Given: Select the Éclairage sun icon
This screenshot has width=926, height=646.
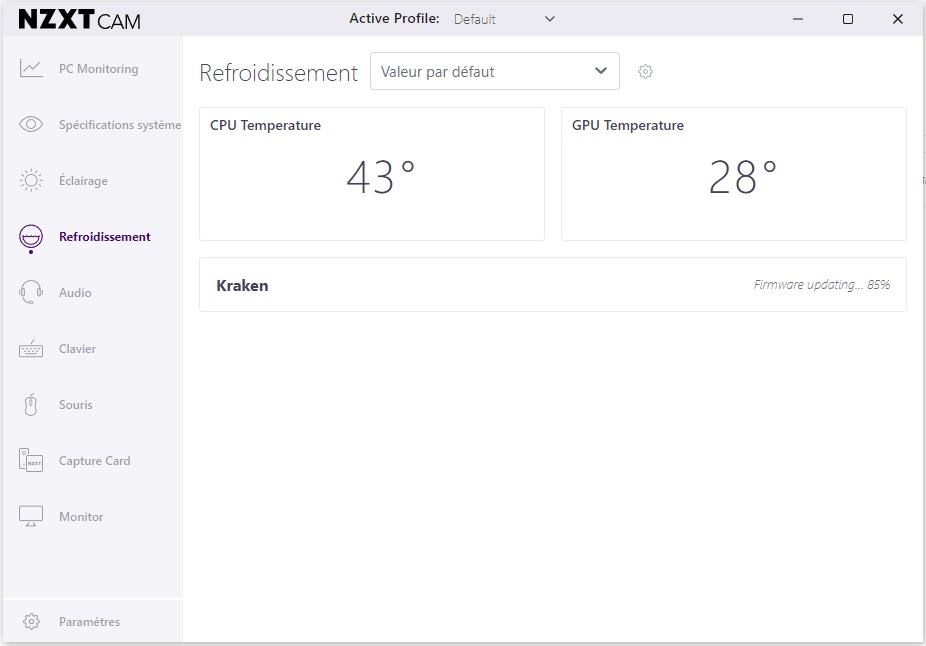Looking at the screenshot, I should 31,181.
